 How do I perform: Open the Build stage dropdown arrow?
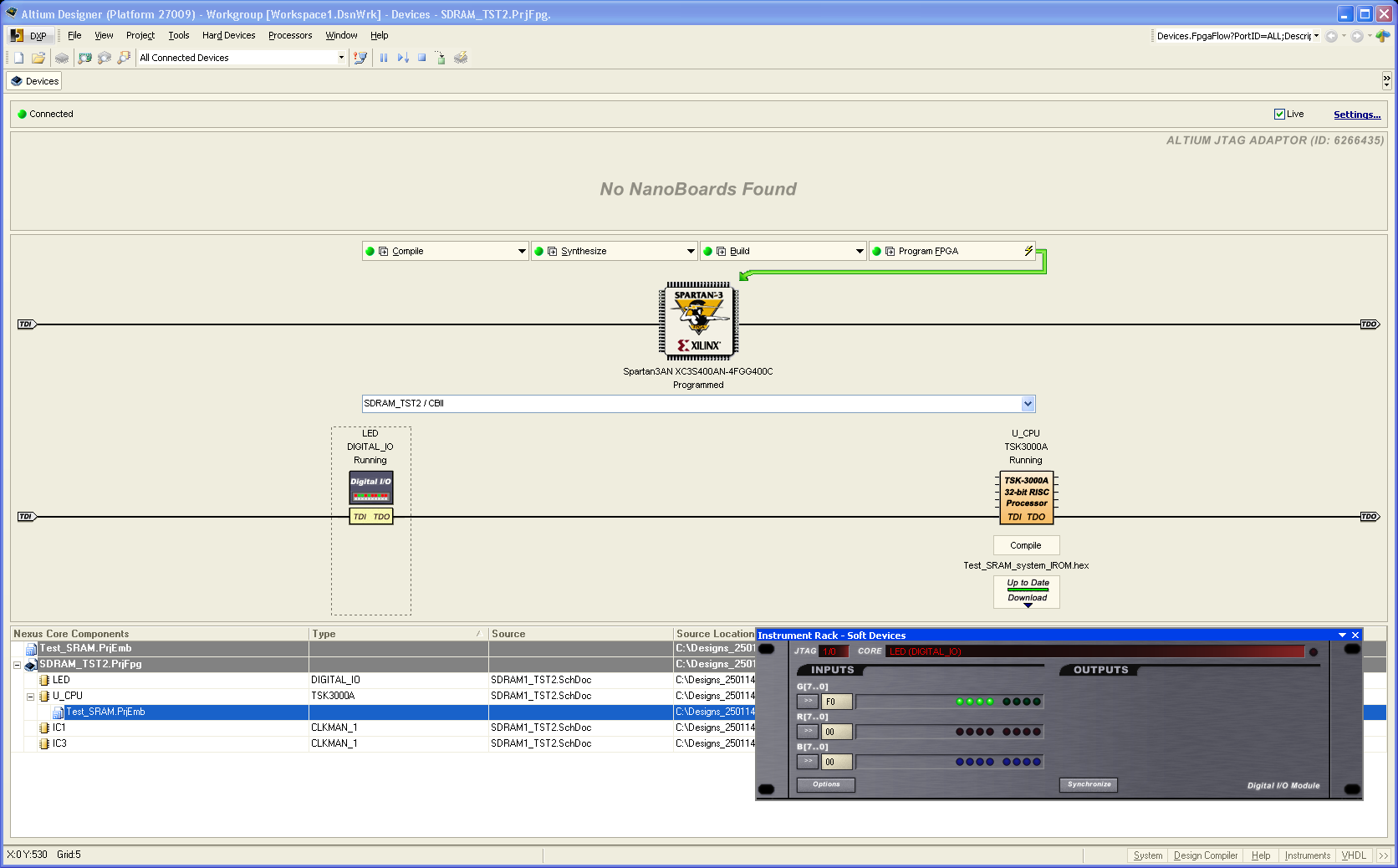click(x=860, y=251)
